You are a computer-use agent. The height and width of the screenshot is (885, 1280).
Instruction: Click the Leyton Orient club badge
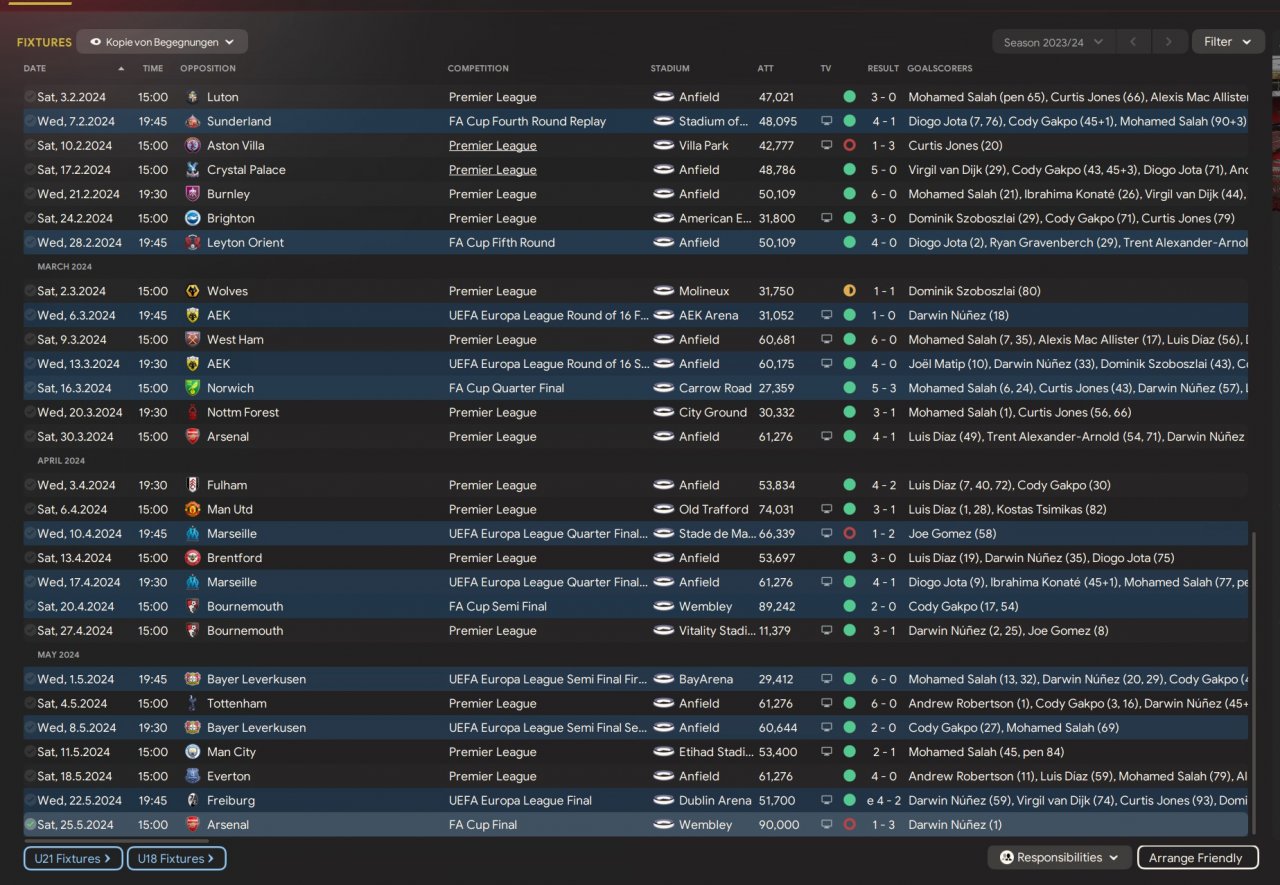tap(193, 242)
